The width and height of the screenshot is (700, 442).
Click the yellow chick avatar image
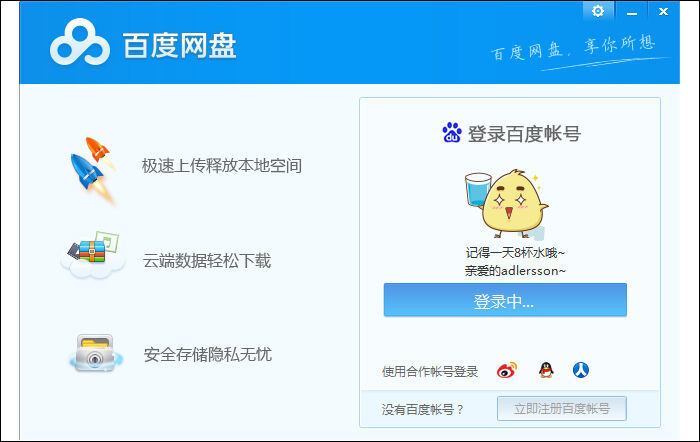[506, 204]
